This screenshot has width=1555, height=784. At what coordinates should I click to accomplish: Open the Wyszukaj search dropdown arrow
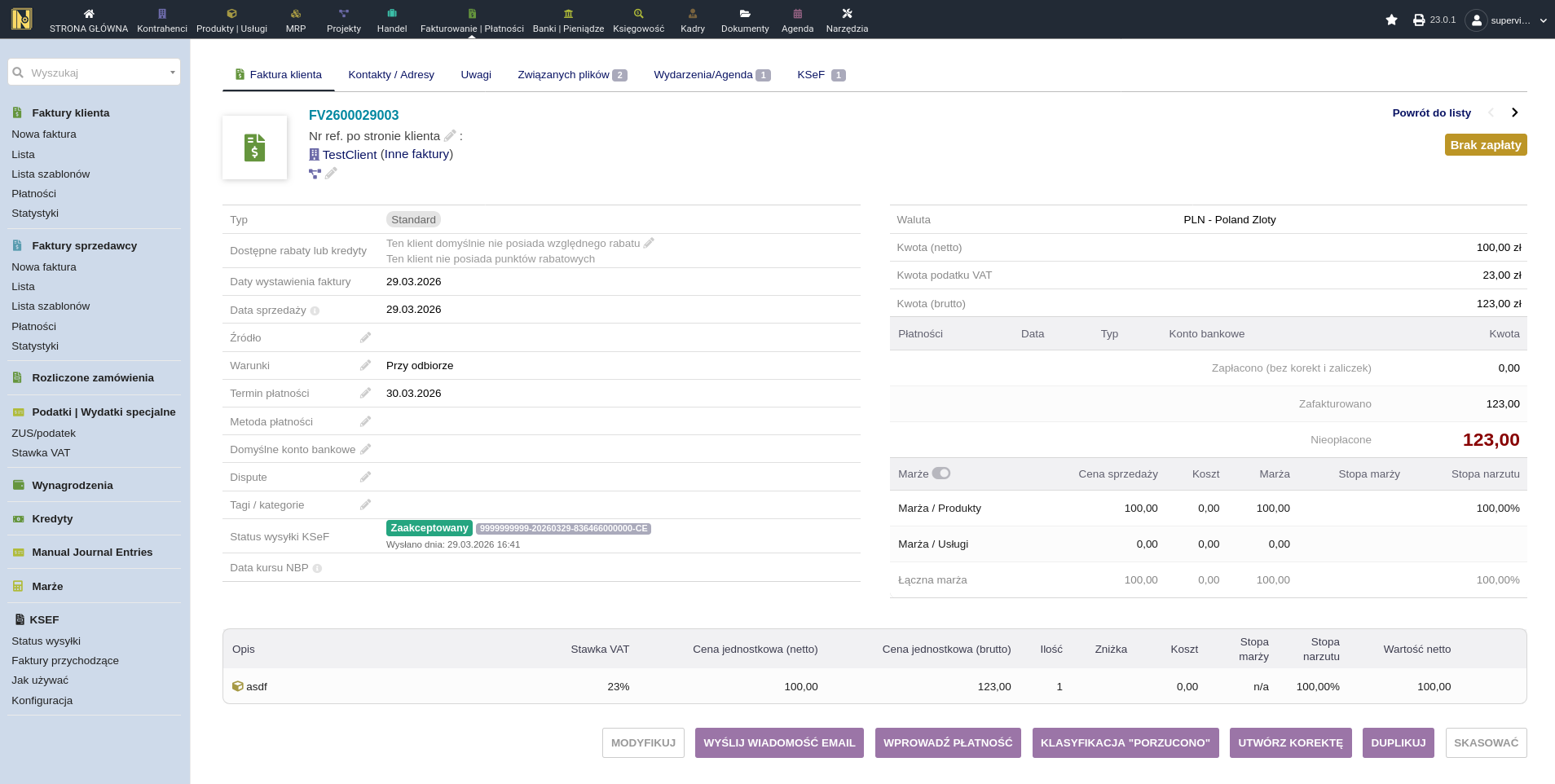[173, 73]
